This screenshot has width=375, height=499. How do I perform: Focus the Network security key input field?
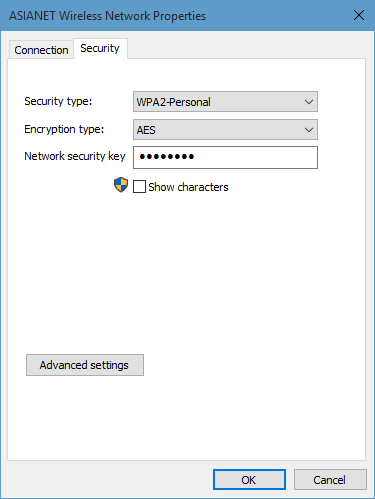[x=225, y=157]
